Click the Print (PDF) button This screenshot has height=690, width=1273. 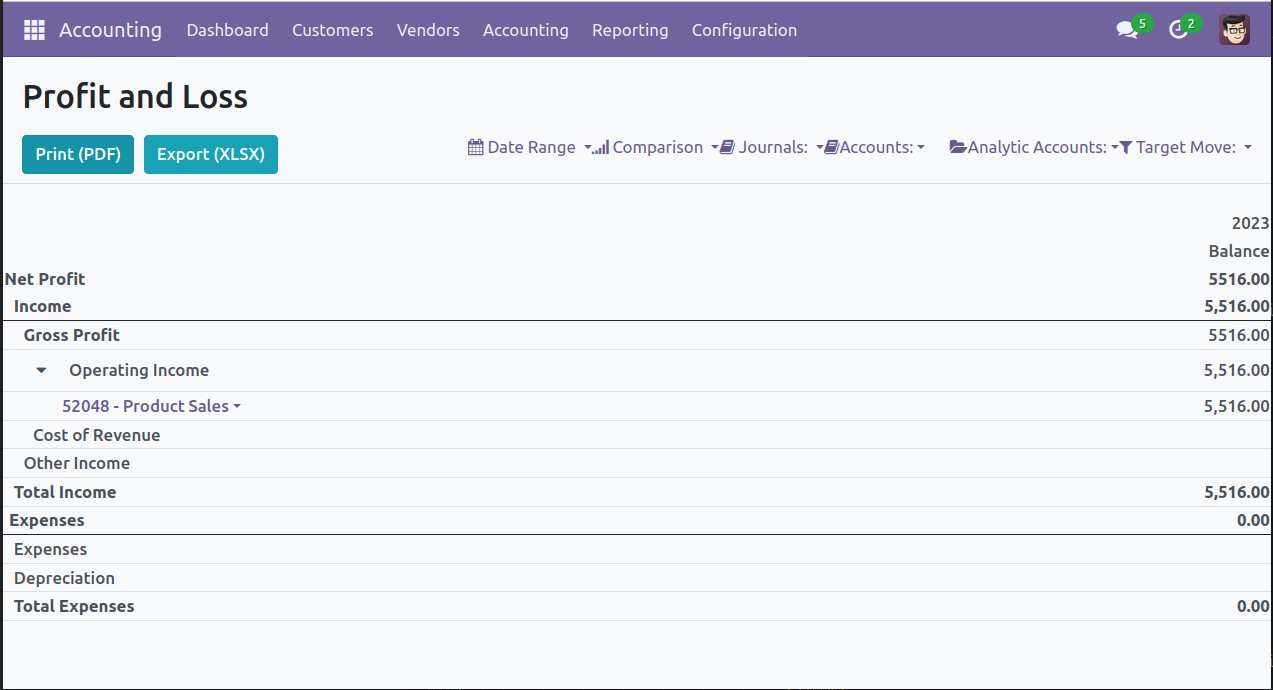click(x=78, y=154)
